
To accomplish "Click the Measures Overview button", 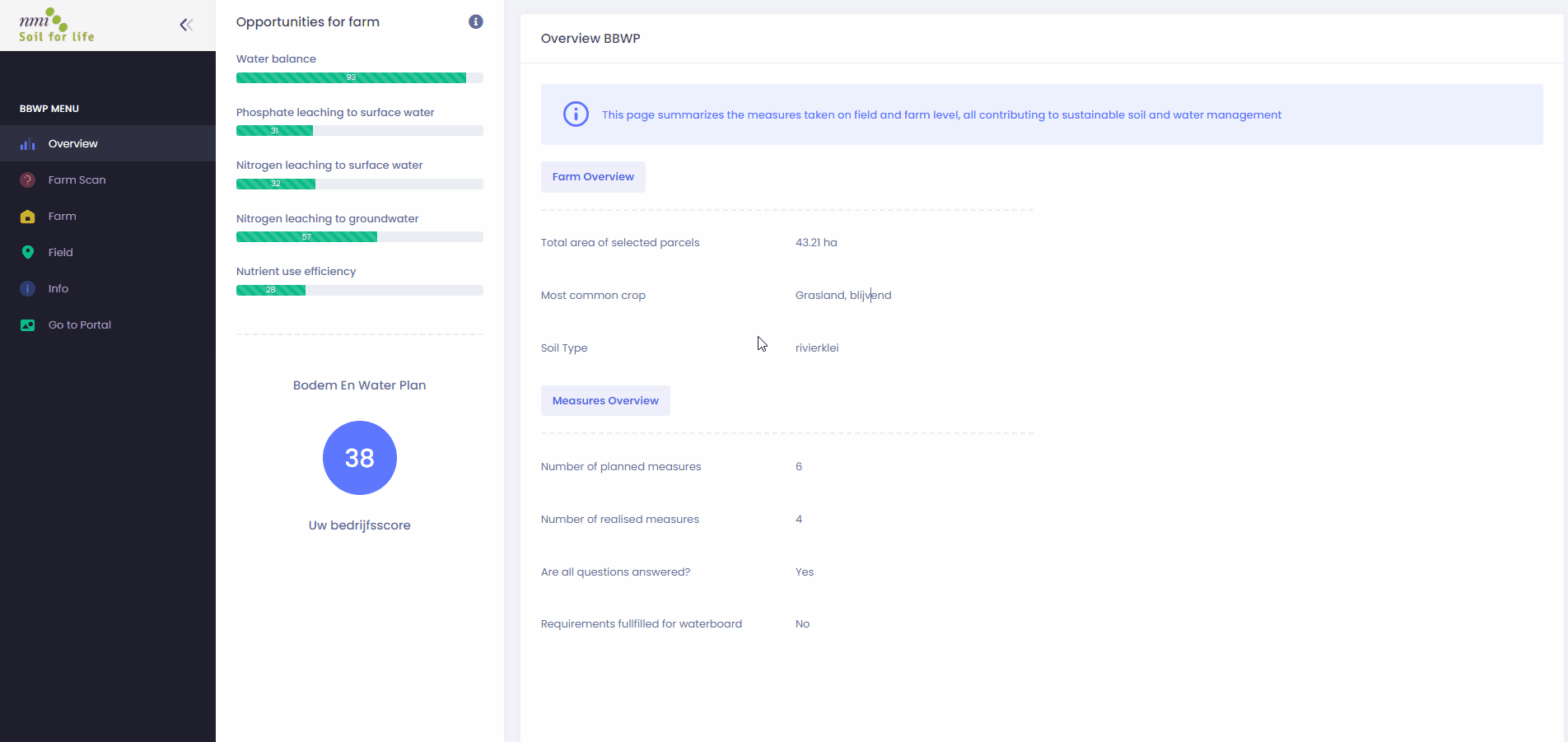I will (605, 401).
